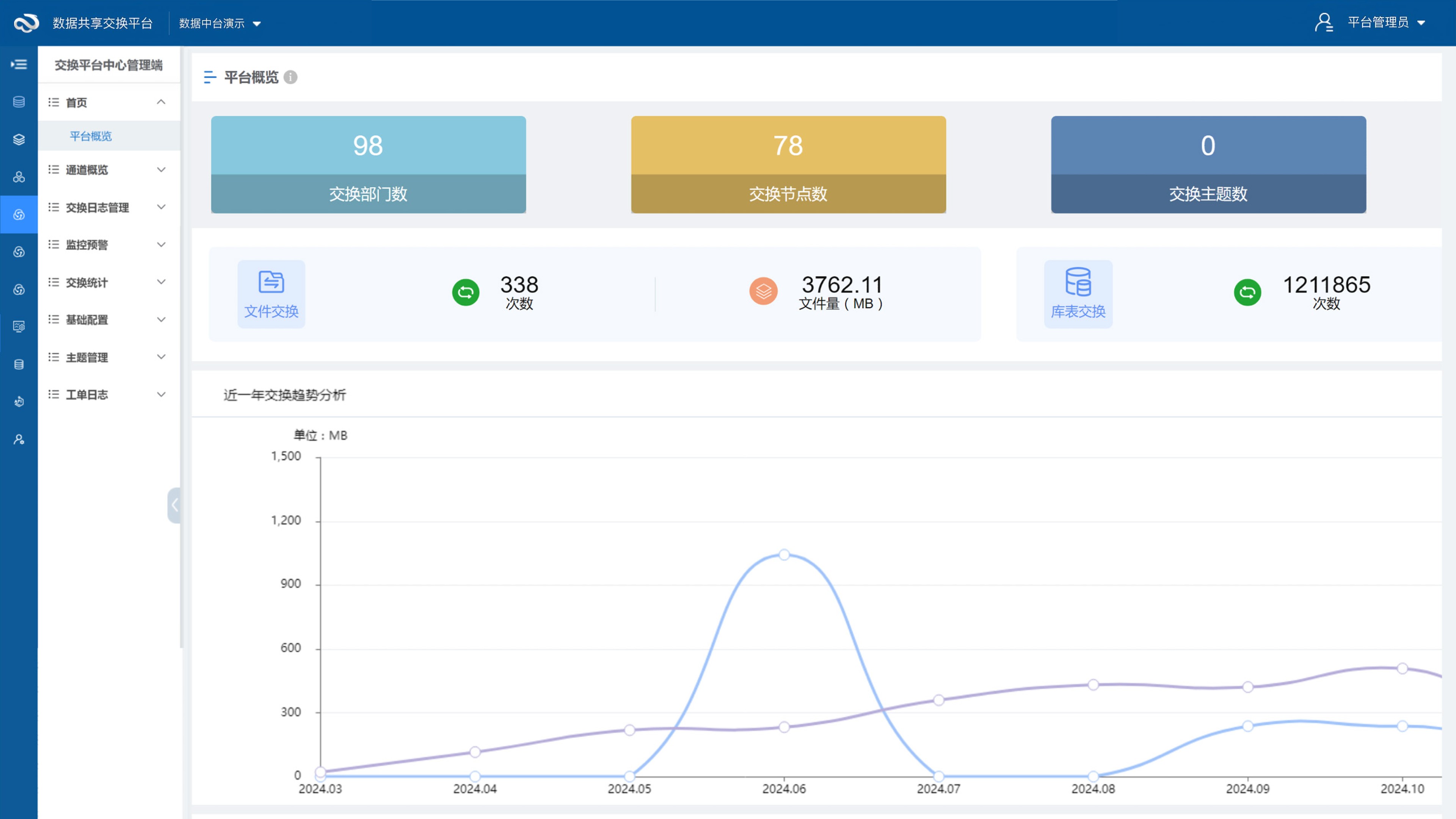
Task: Click the 交换节点数 stat card
Action: pos(788,165)
